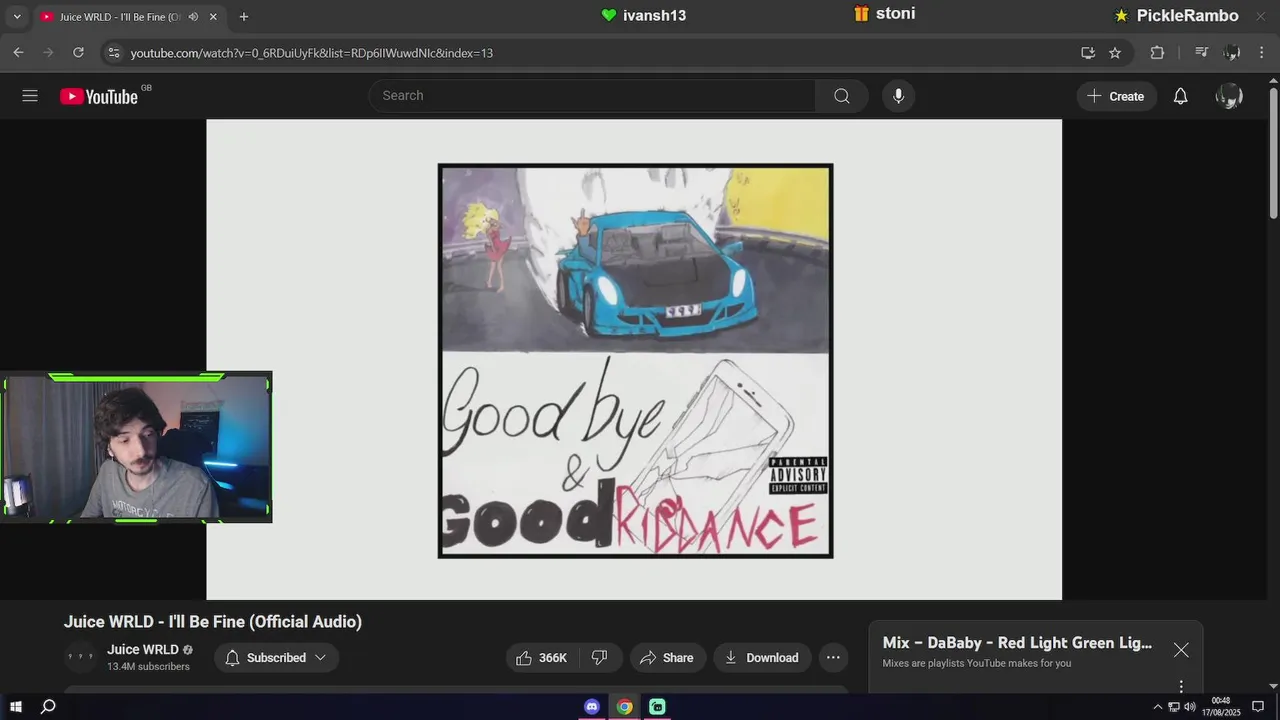Open the network tray icon

point(1174,707)
